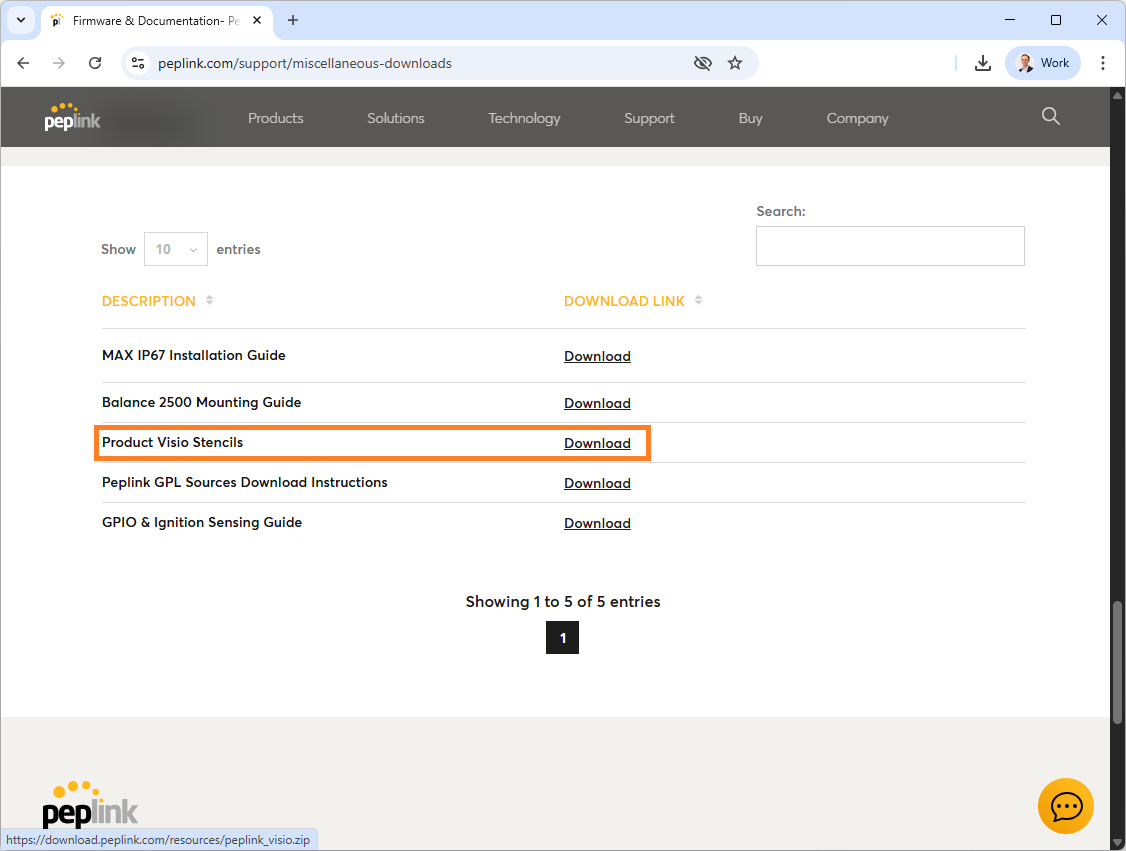Viewport: 1126px width, 851px height.
Task: Open the Work profile menu
Action: click(x=1042, y=63)
